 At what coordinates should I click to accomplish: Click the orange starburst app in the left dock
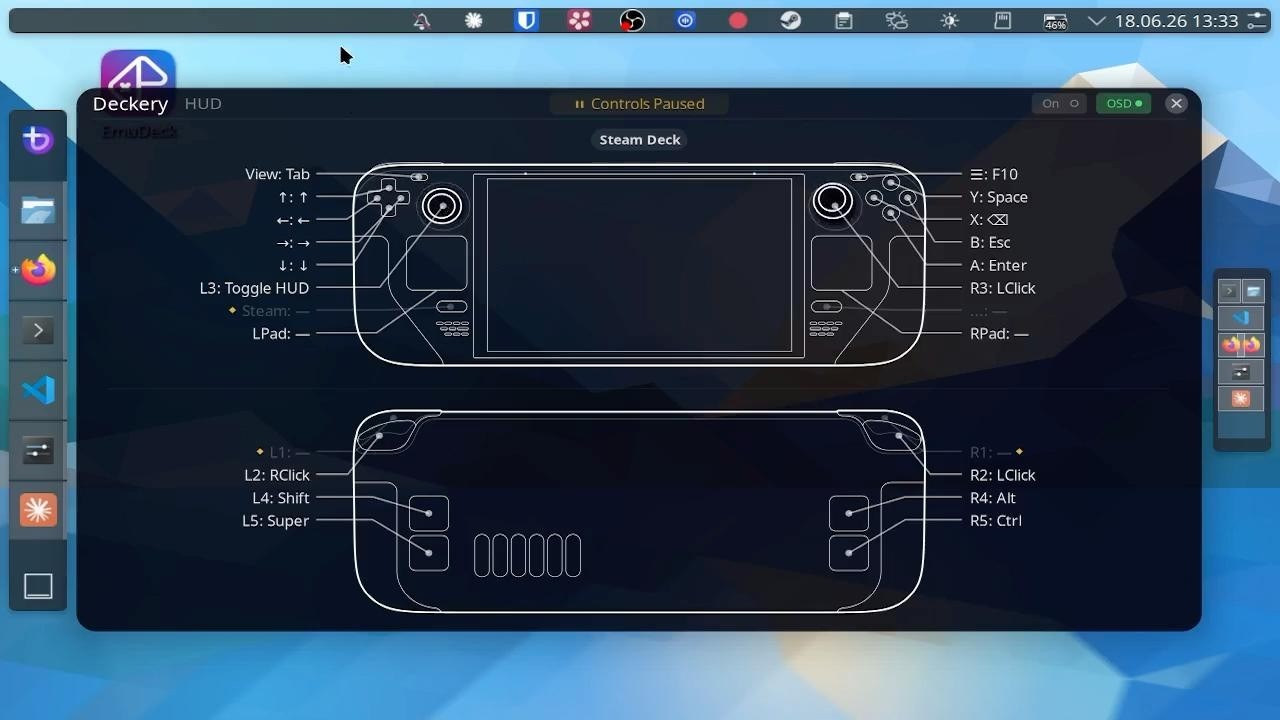click(38, 510)
